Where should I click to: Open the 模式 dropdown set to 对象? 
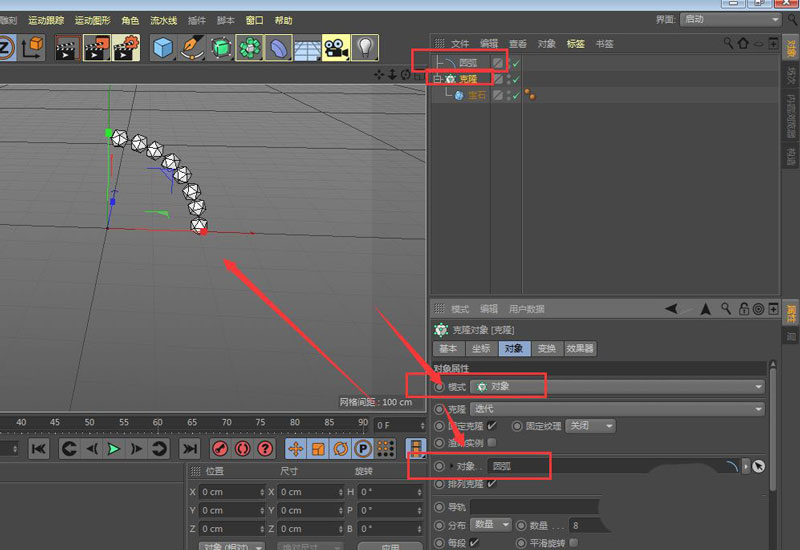tap(617, 386)
